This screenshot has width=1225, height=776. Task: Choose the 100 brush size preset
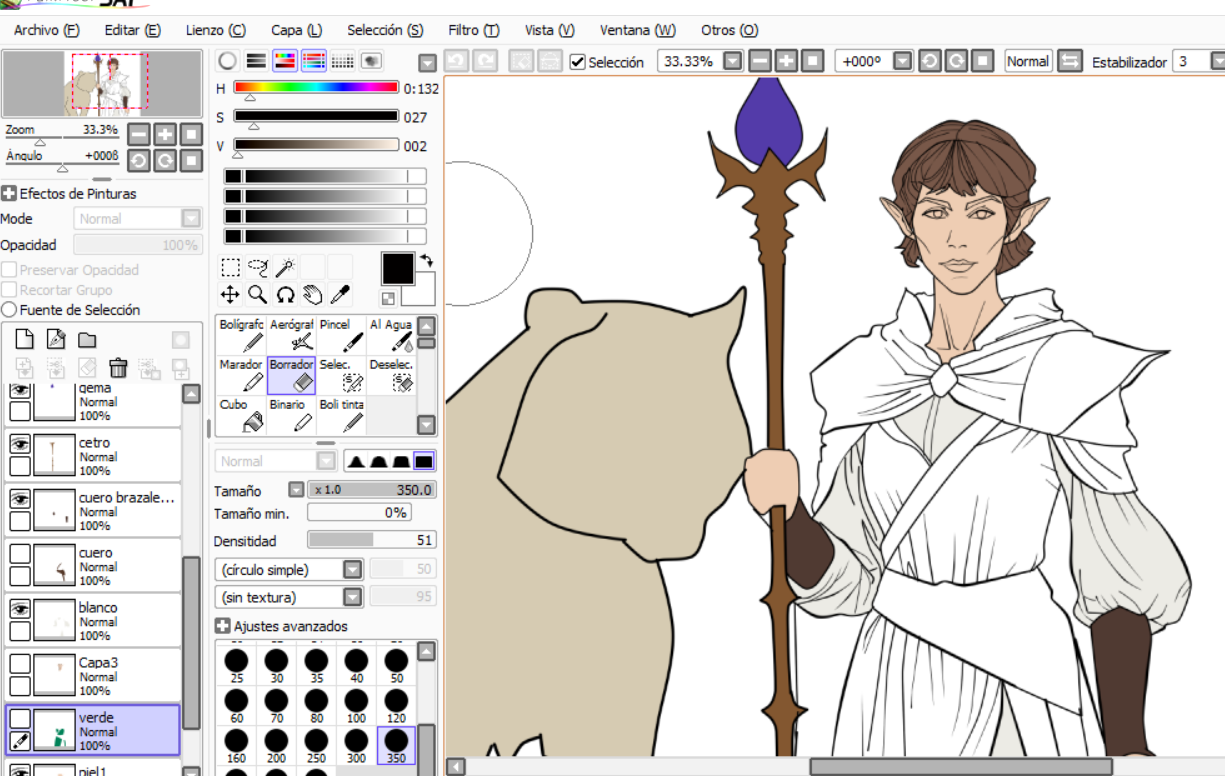[356, 704]
